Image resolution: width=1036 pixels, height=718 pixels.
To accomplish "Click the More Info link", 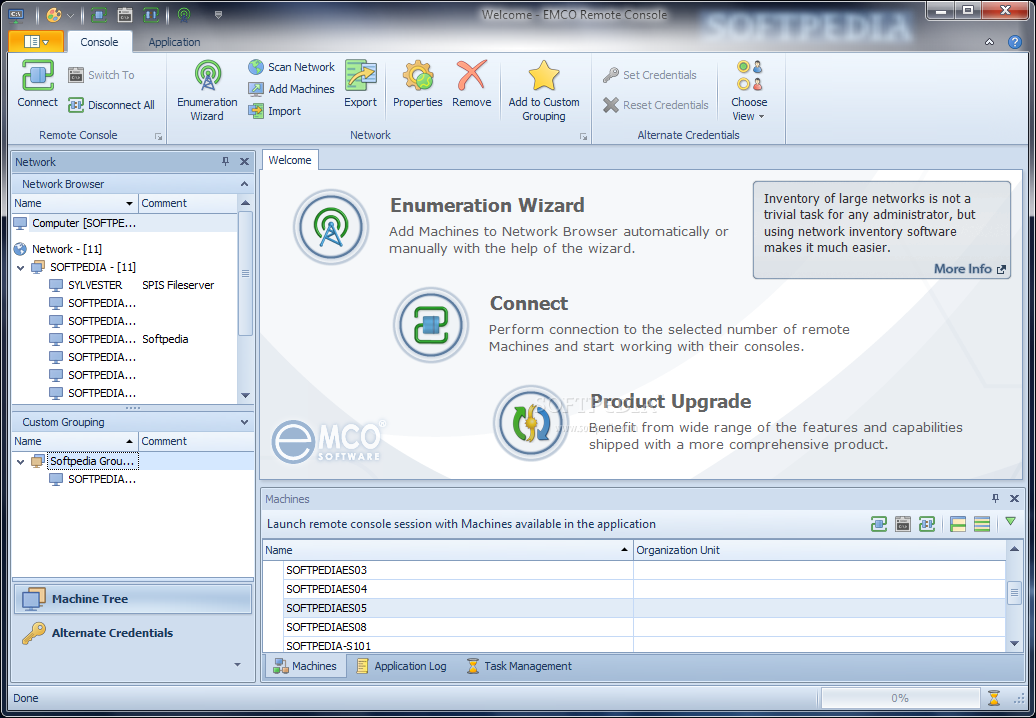I will coord(969,268).
